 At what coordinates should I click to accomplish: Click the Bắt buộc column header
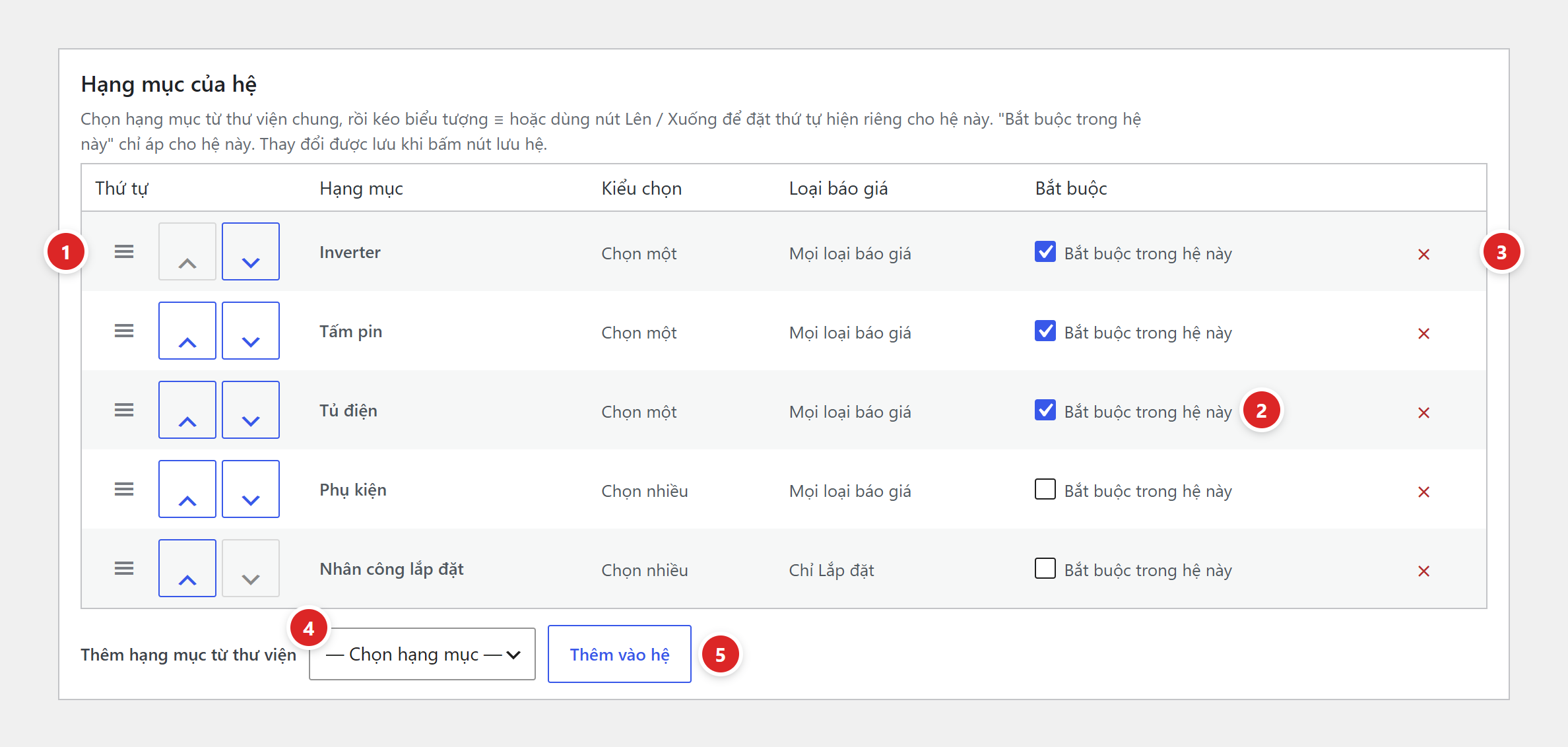click(x=1070, y=189)
